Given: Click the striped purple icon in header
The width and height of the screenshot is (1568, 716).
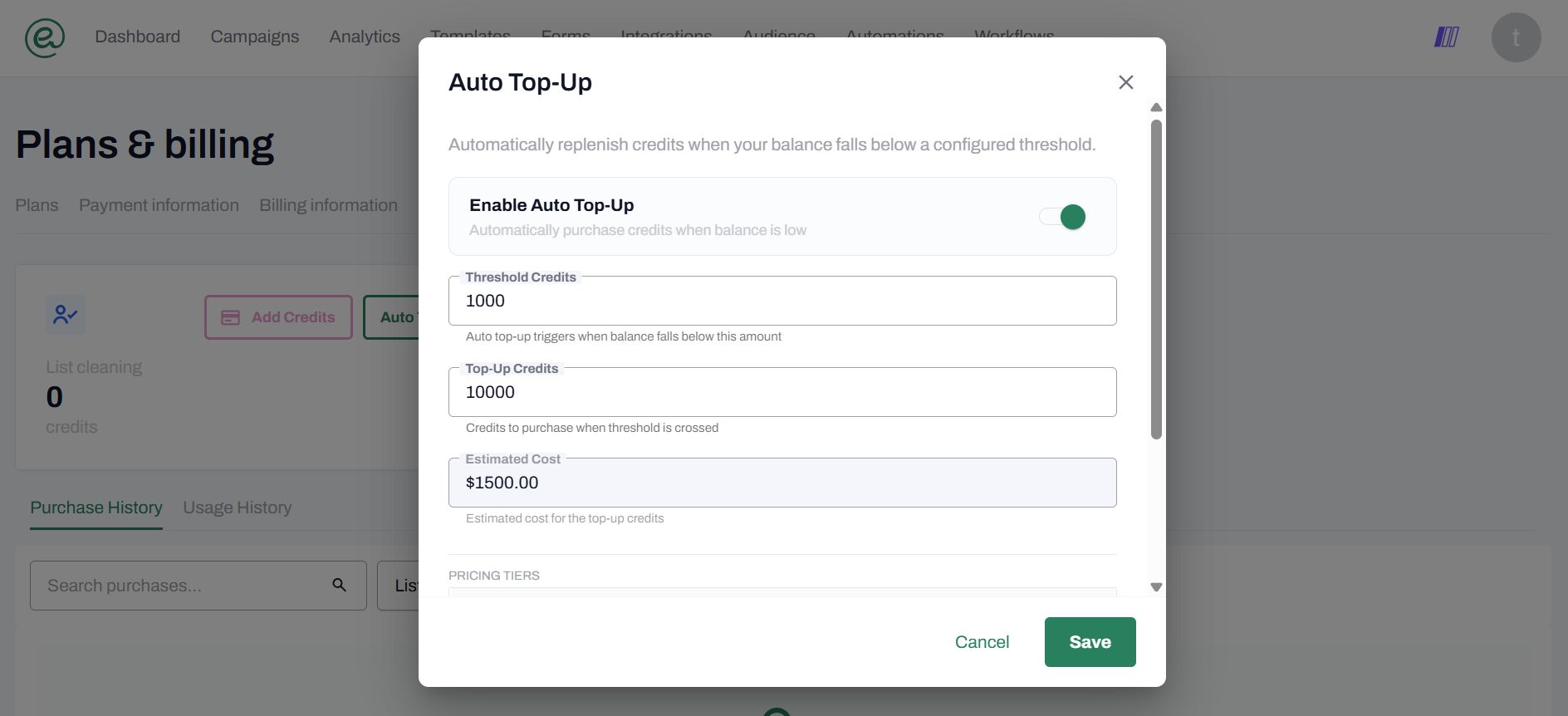Looking at the screenshot, I should coord(1446,37).
